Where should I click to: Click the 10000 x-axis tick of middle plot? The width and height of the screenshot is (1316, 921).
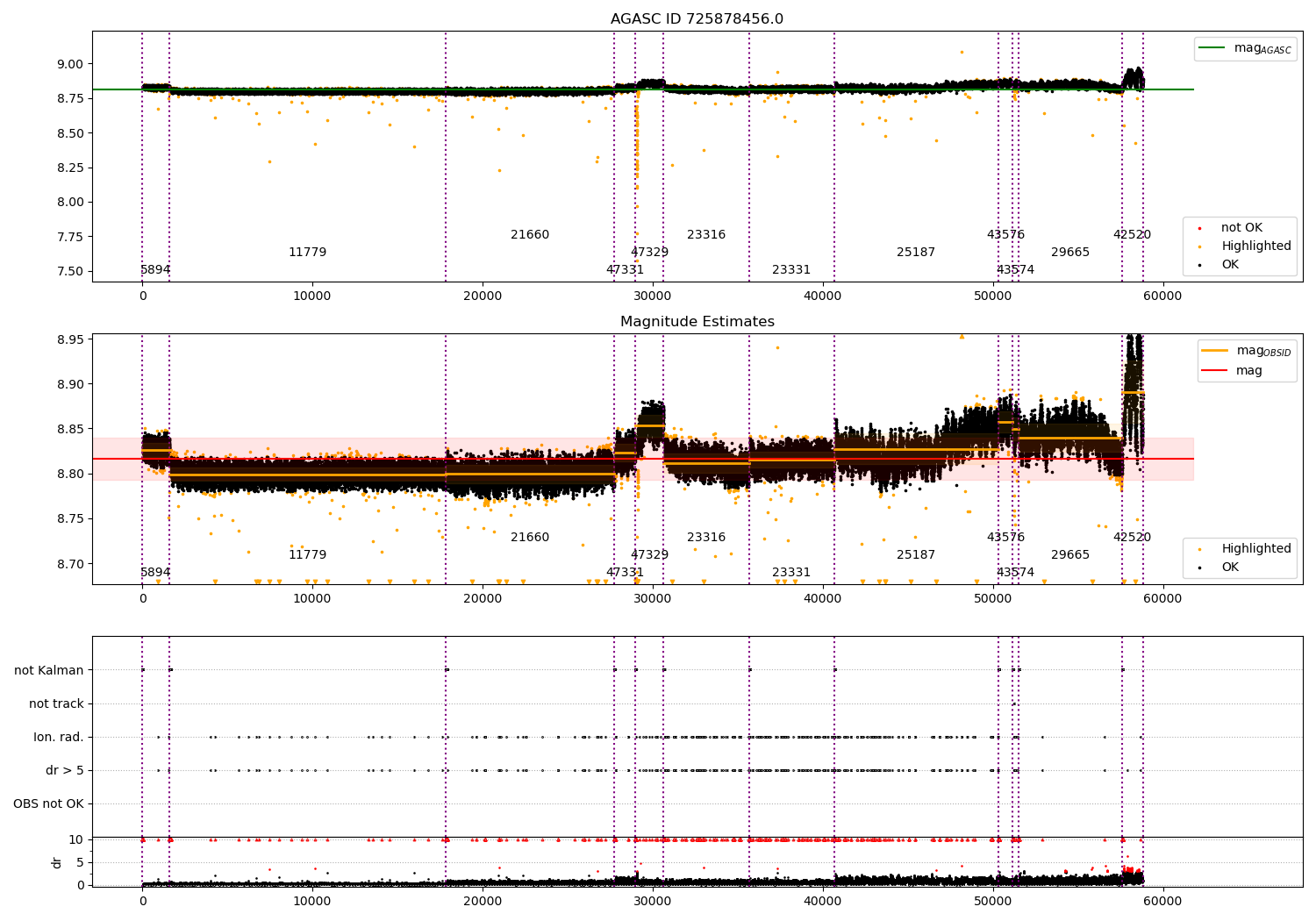point(312,599)
